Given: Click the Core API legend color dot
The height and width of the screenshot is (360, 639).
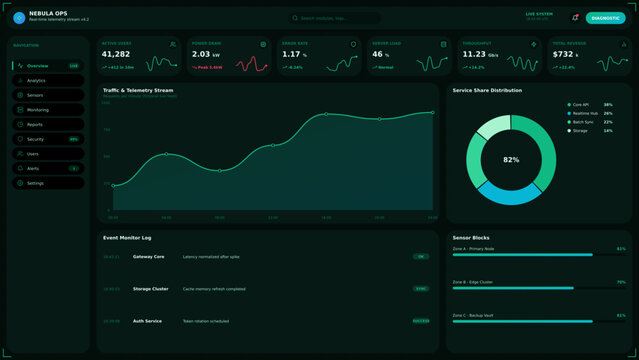Looking at the screenshot, I should point(569,105).
